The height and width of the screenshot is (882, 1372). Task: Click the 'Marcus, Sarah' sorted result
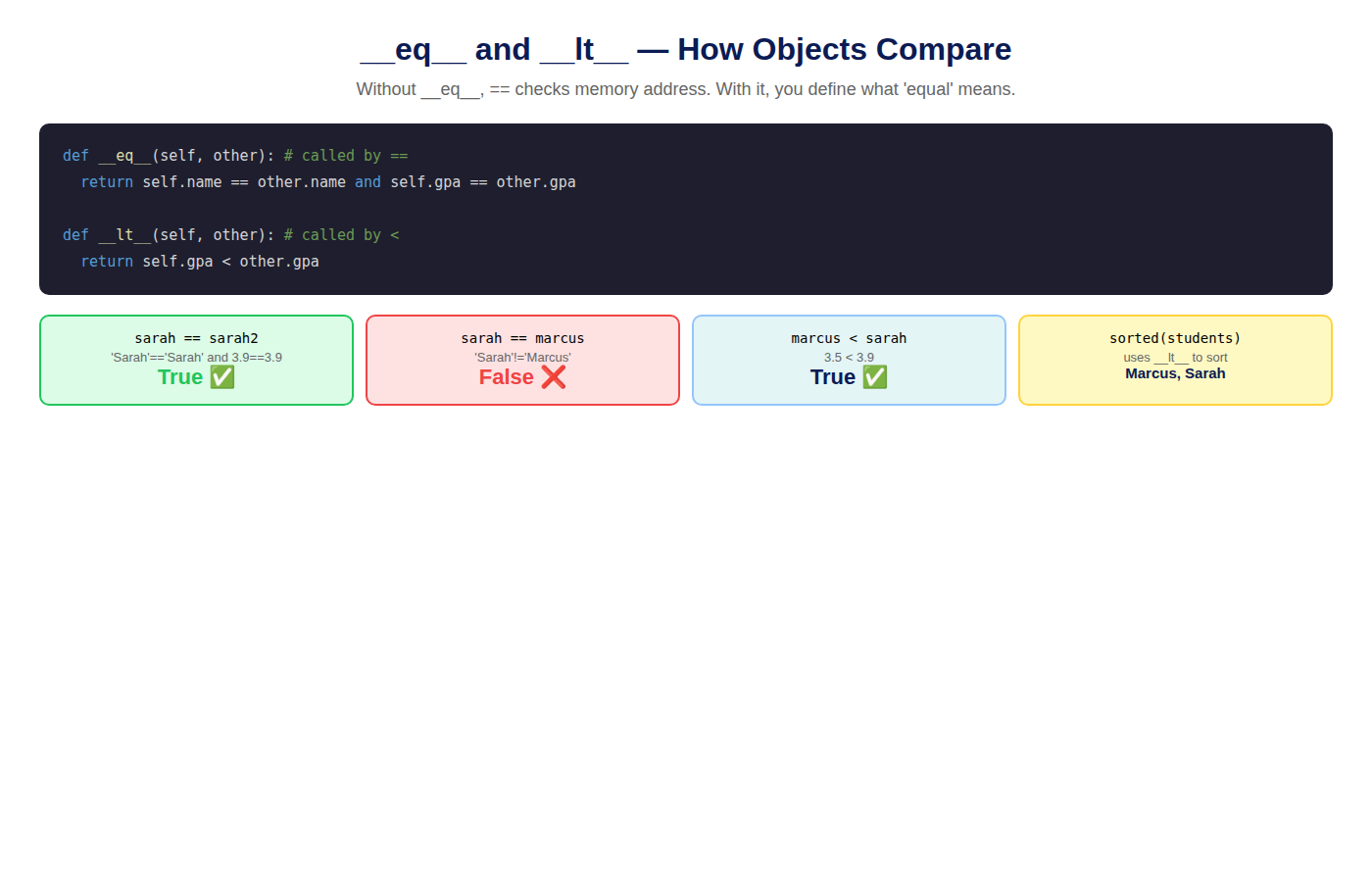(1175, 373)
